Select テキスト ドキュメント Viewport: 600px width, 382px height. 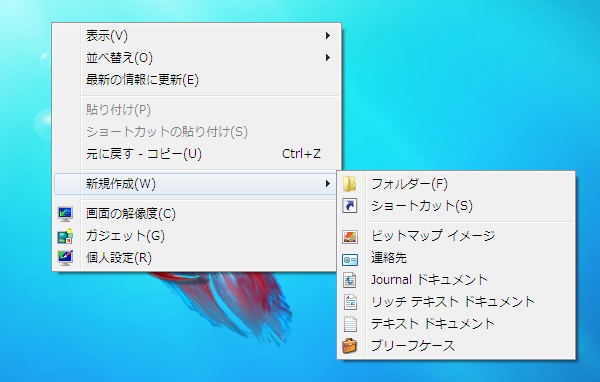point(456,324)
